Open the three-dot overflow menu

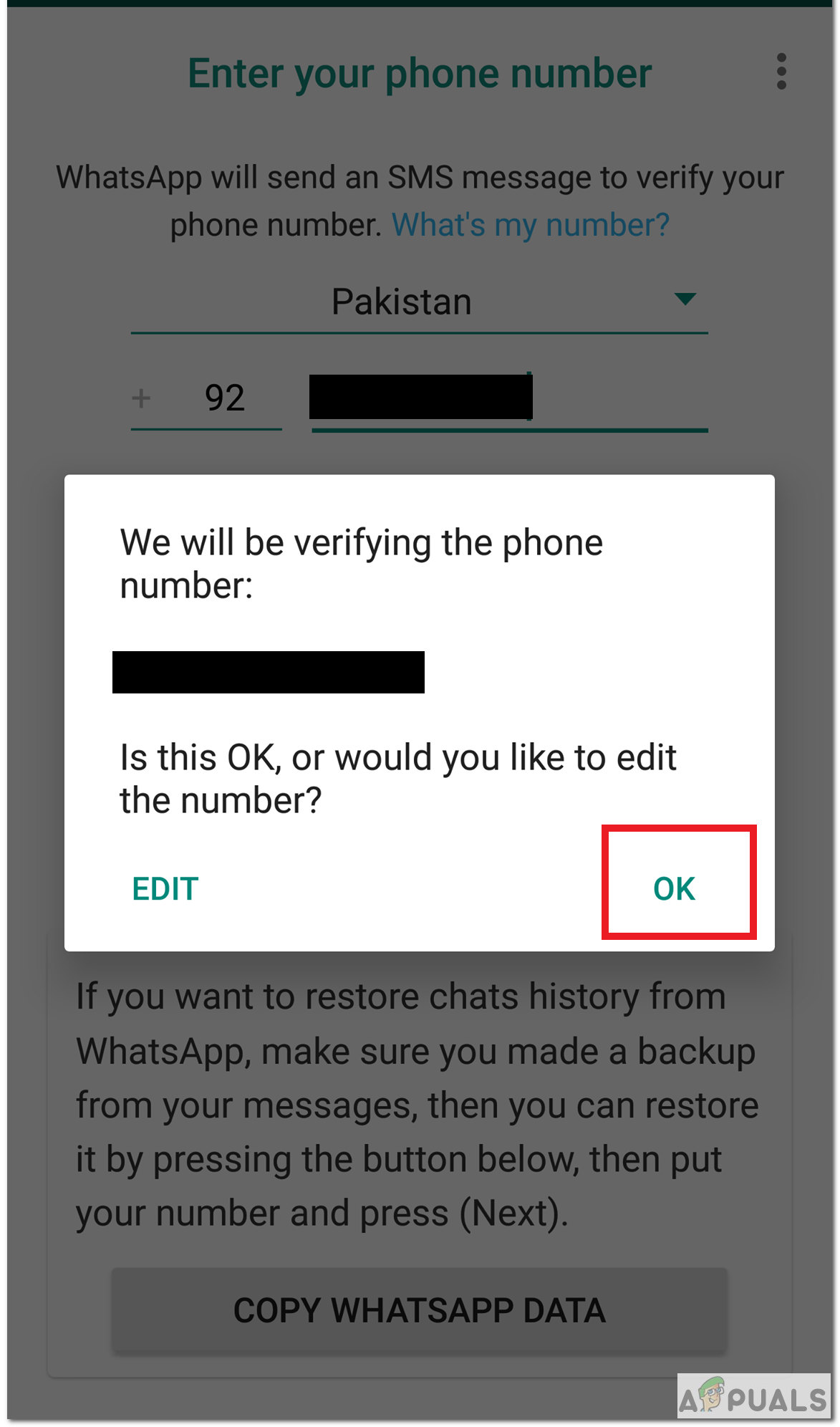click(781, 72)
